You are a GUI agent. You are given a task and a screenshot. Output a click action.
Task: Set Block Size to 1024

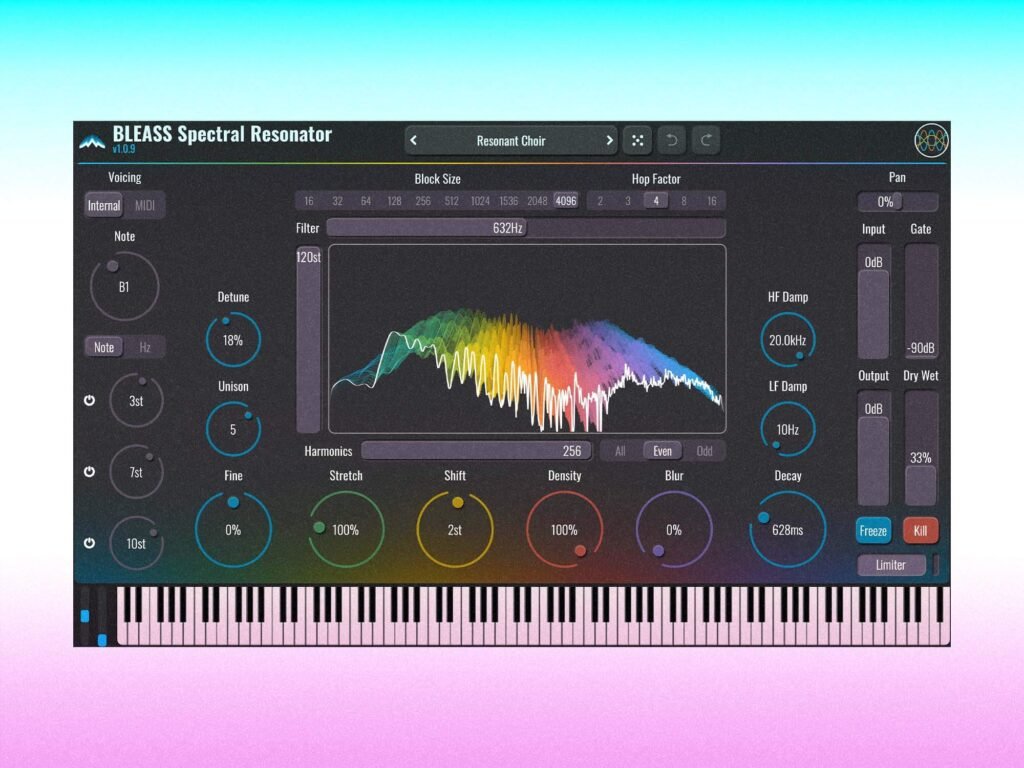click(480, 201)
